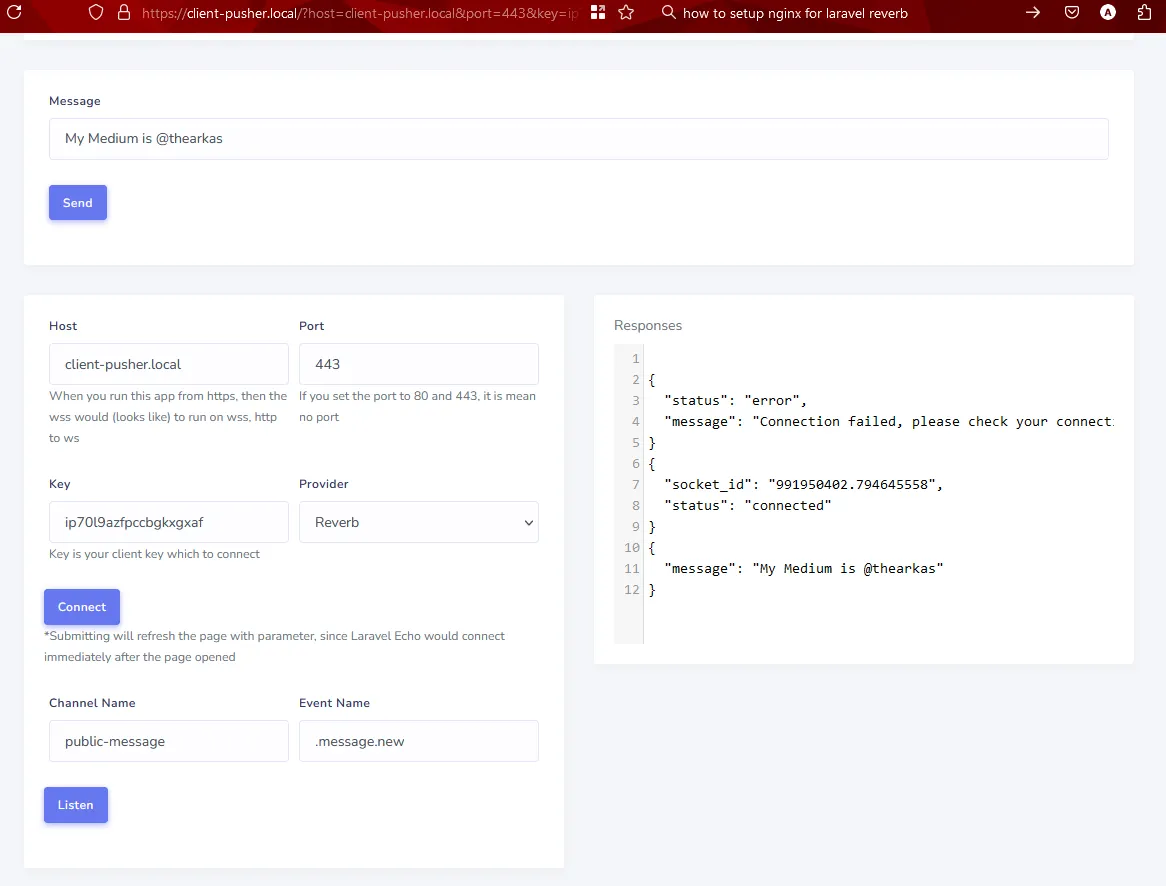Click the grid shortcut icon in the toolbar
1166x886 pixels.
(x=597, y=12)
